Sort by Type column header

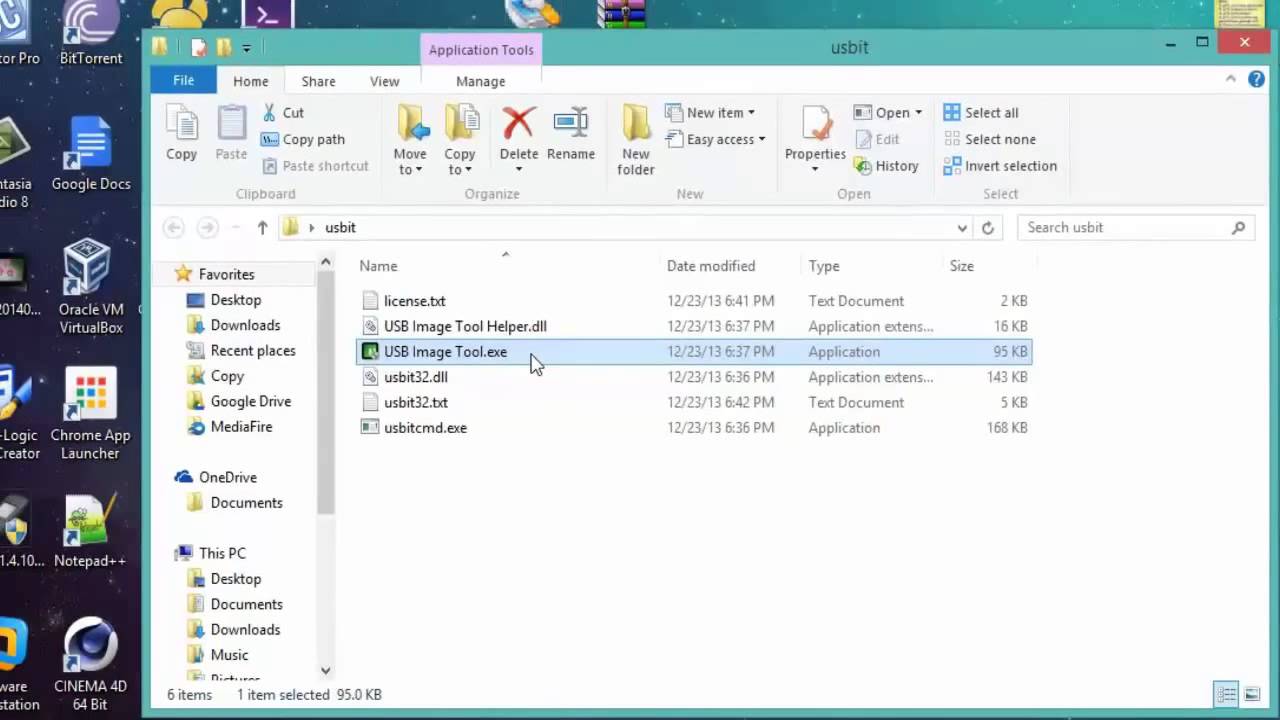pos(824,266)
